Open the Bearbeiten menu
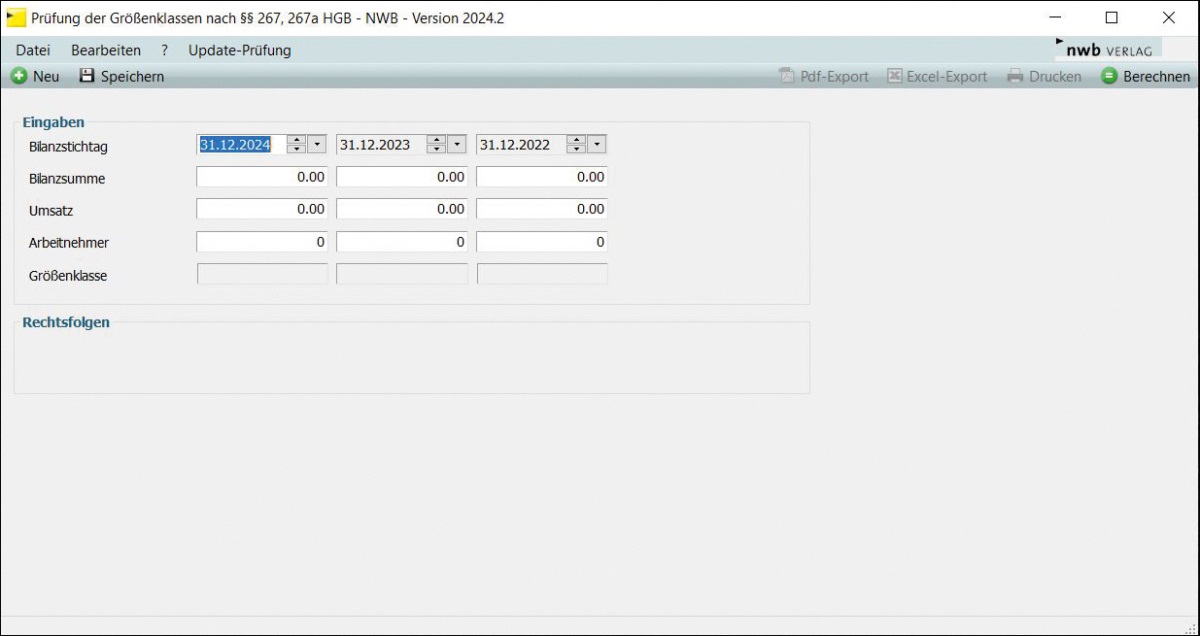This screenshot has width=1200, height=636. (x=106, y=50)
